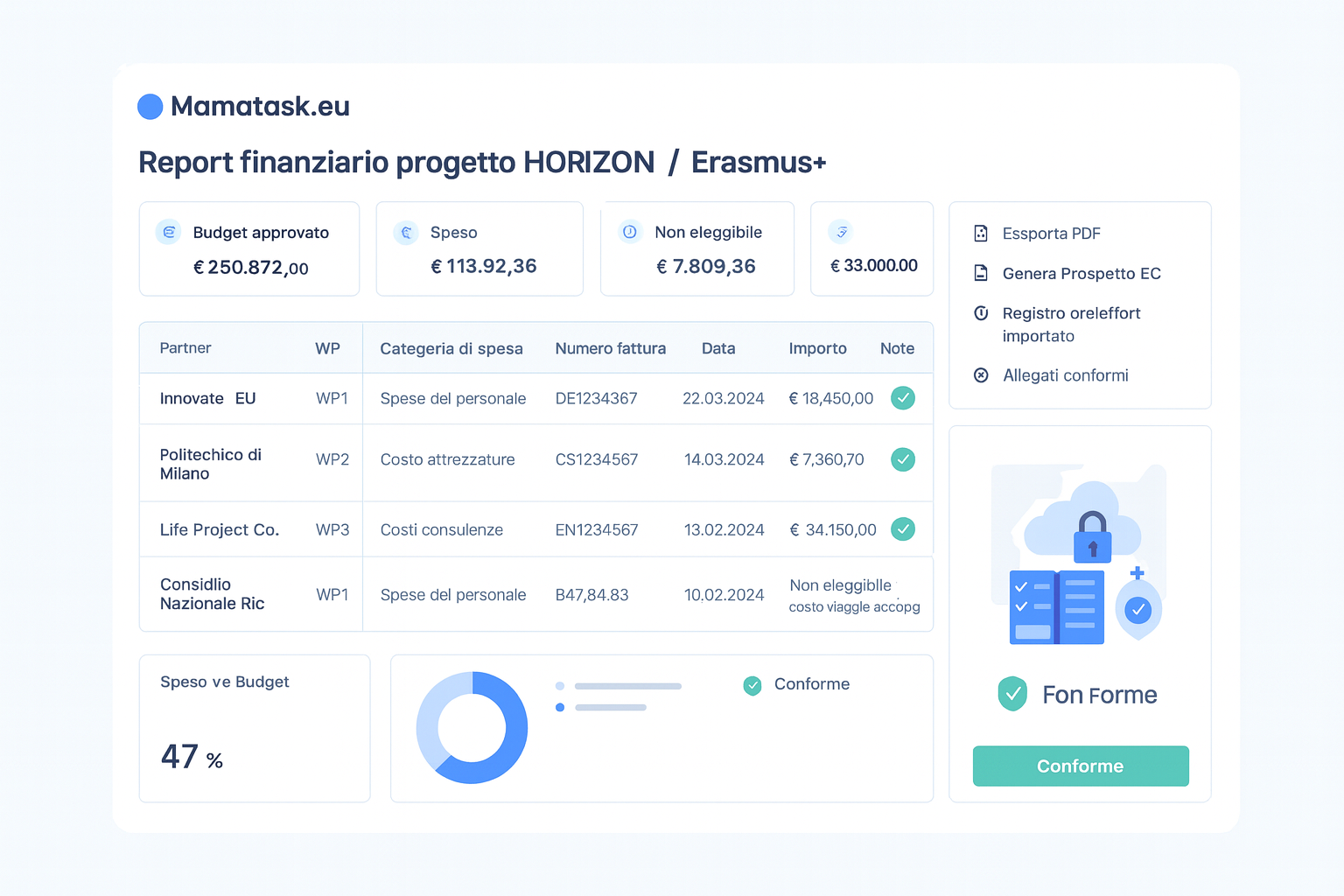Click the Non eleggibile clock icon

(630, 232)
